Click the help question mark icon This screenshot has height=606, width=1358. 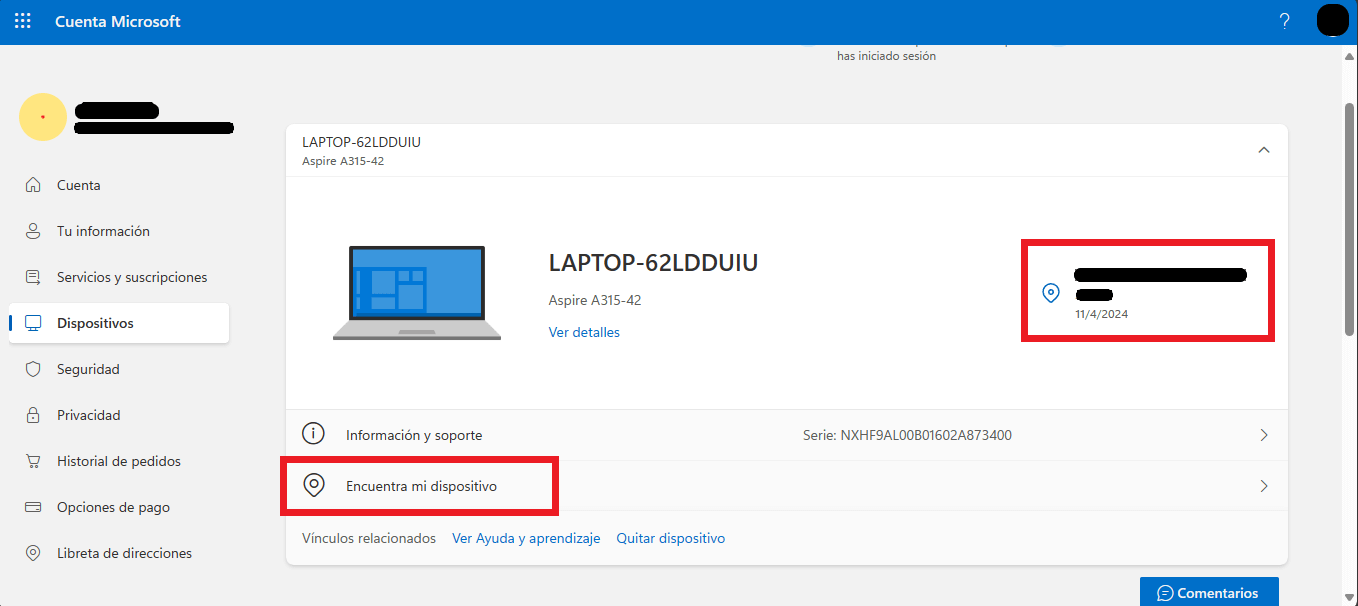click(1285, 21)
